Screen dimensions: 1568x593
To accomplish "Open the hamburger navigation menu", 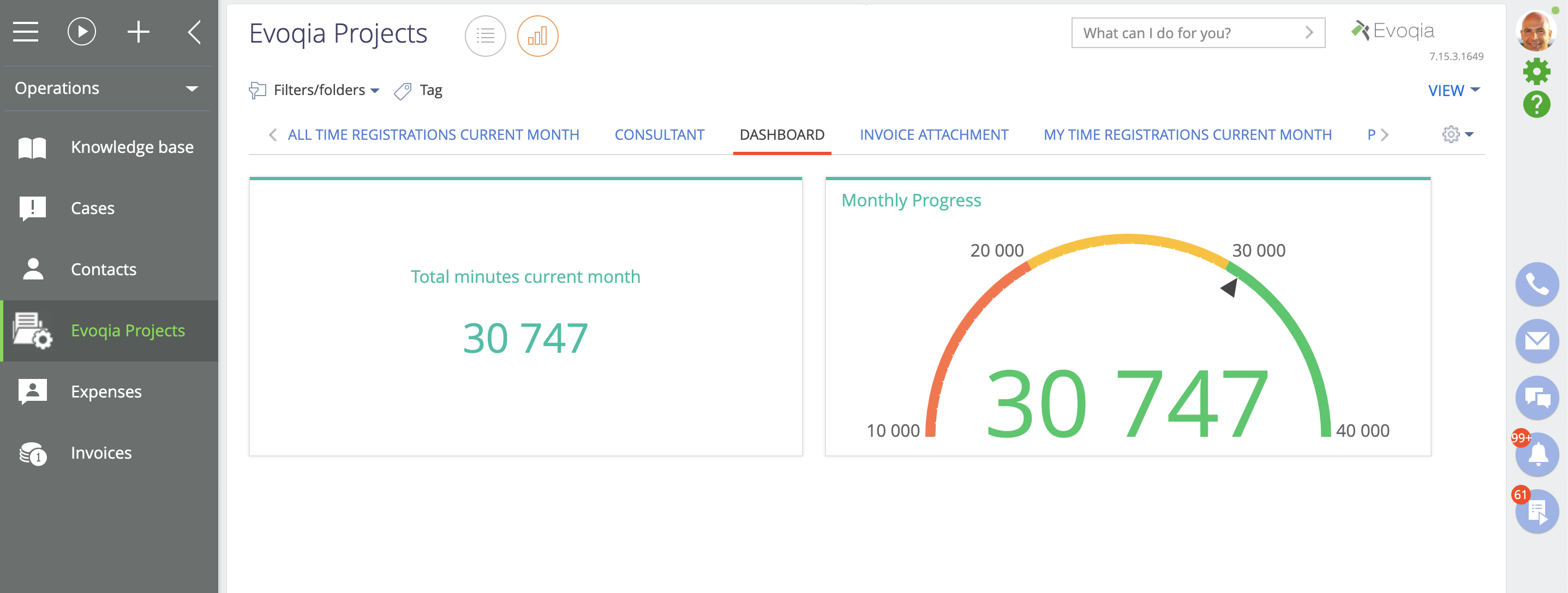I will point(26,32).
